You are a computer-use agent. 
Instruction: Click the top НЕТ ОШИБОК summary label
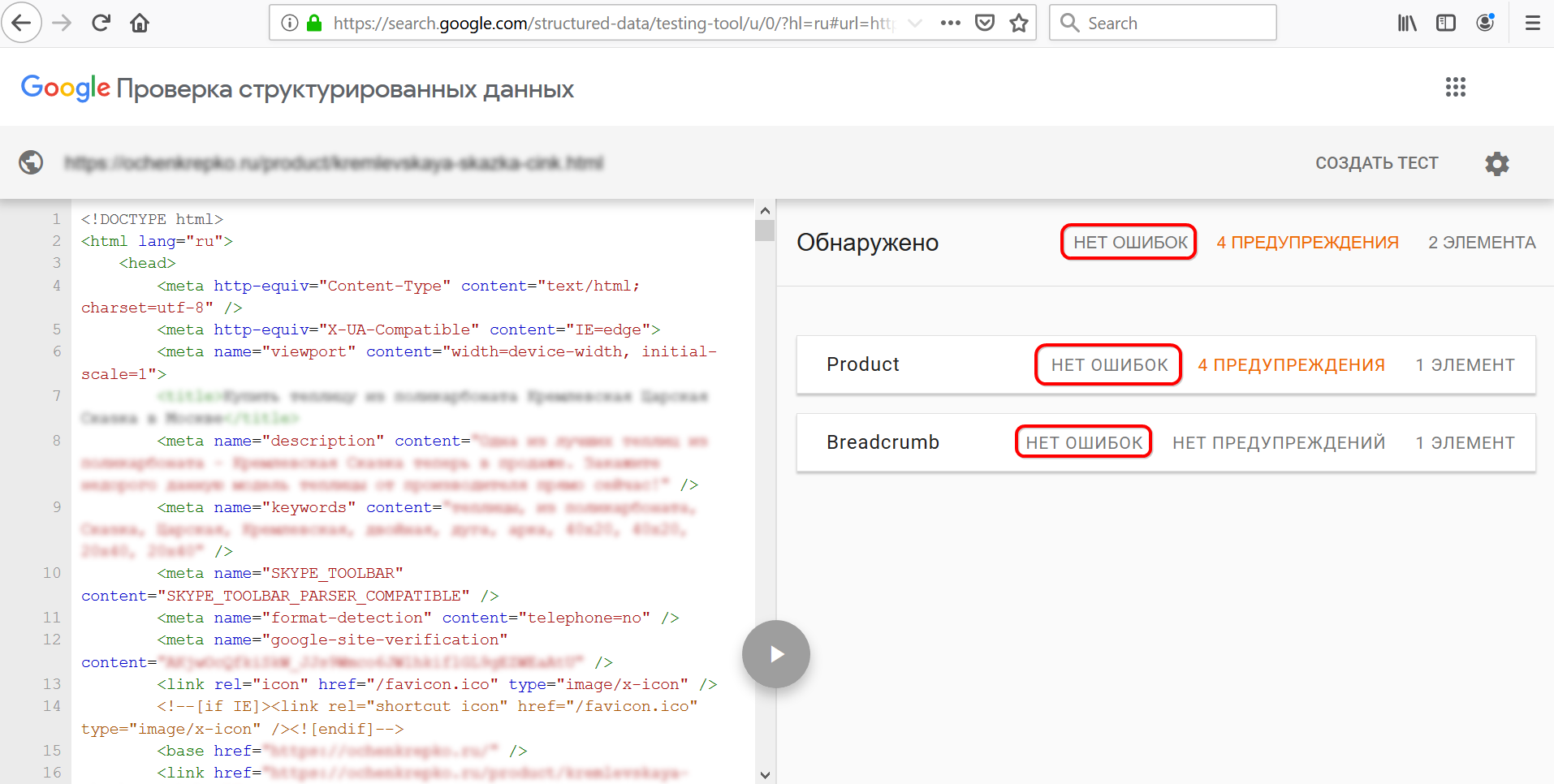pos(1129,242)
